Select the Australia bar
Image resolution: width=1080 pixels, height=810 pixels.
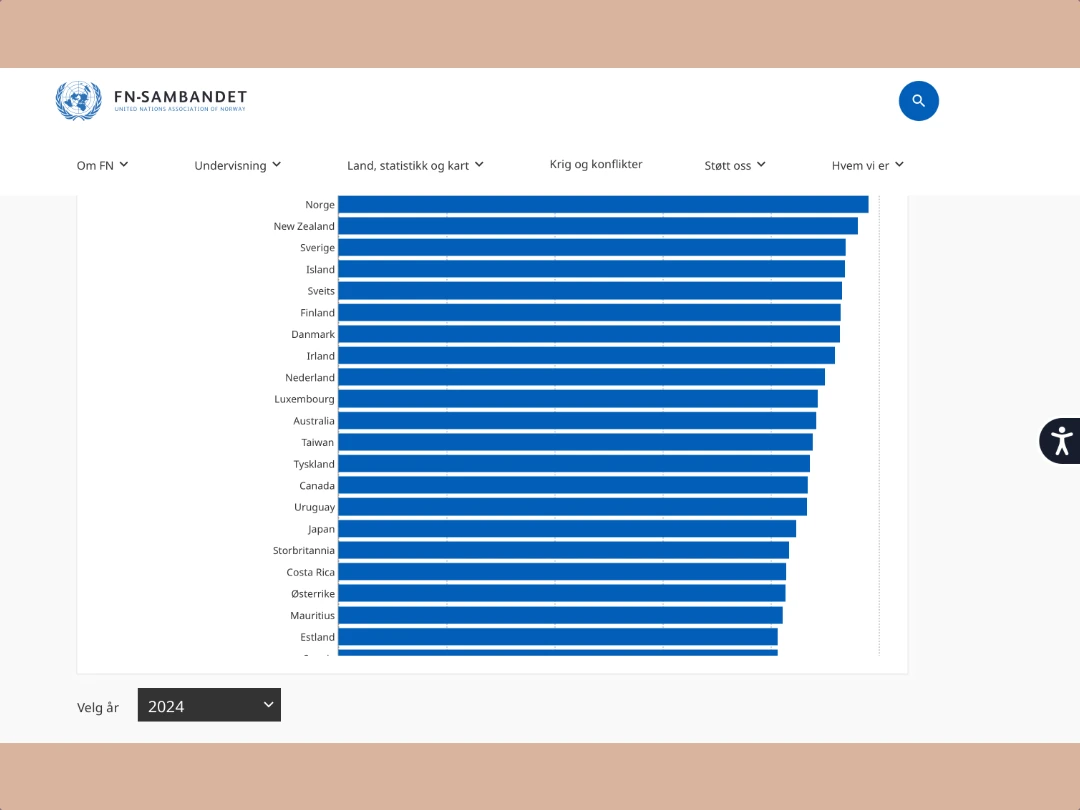pyautogui.click(x=577, y=421)
